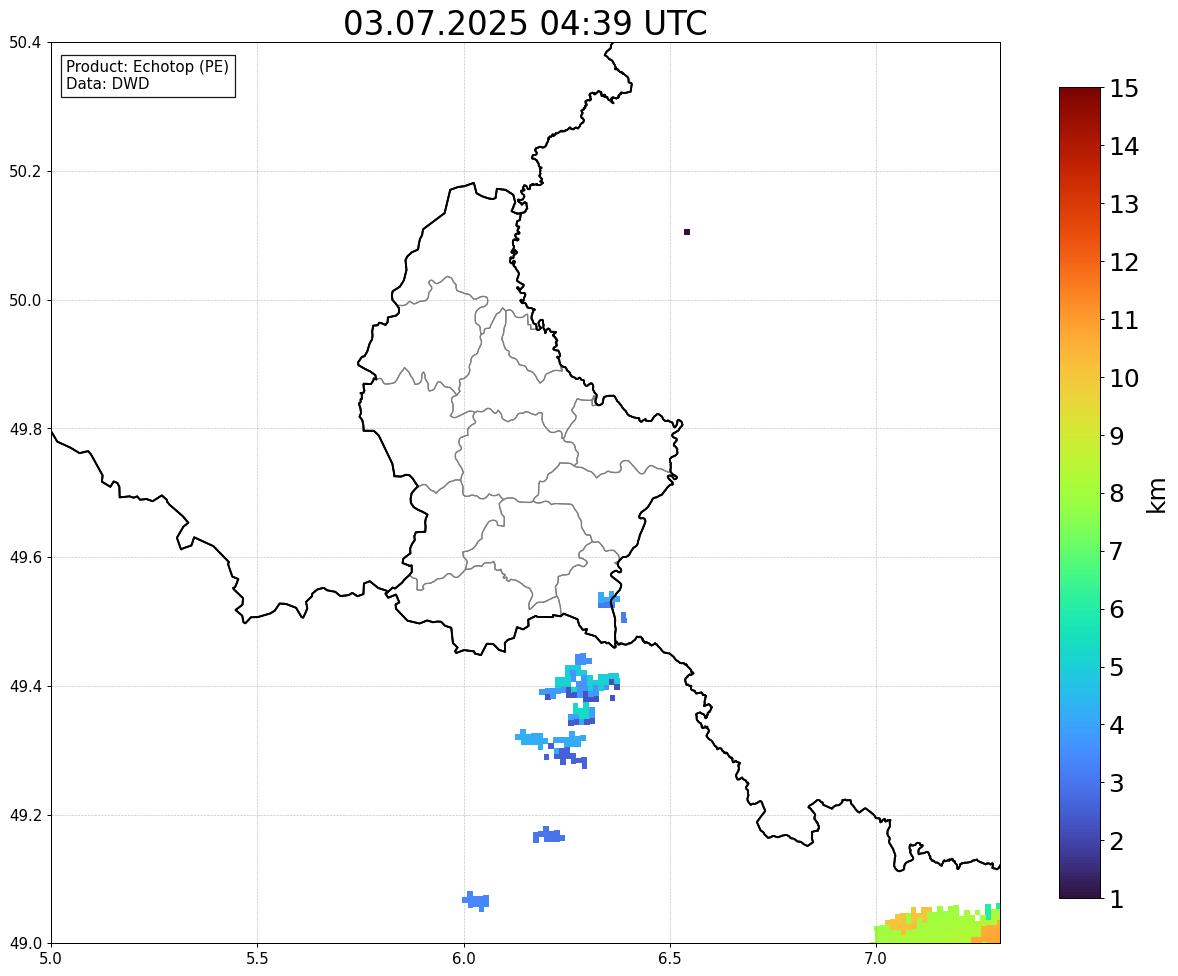Image resolution: width=1178 pixels, height=976 pixels.
Task: Select the 2 tick on colorbar
Action: (x=1117, y=841)
